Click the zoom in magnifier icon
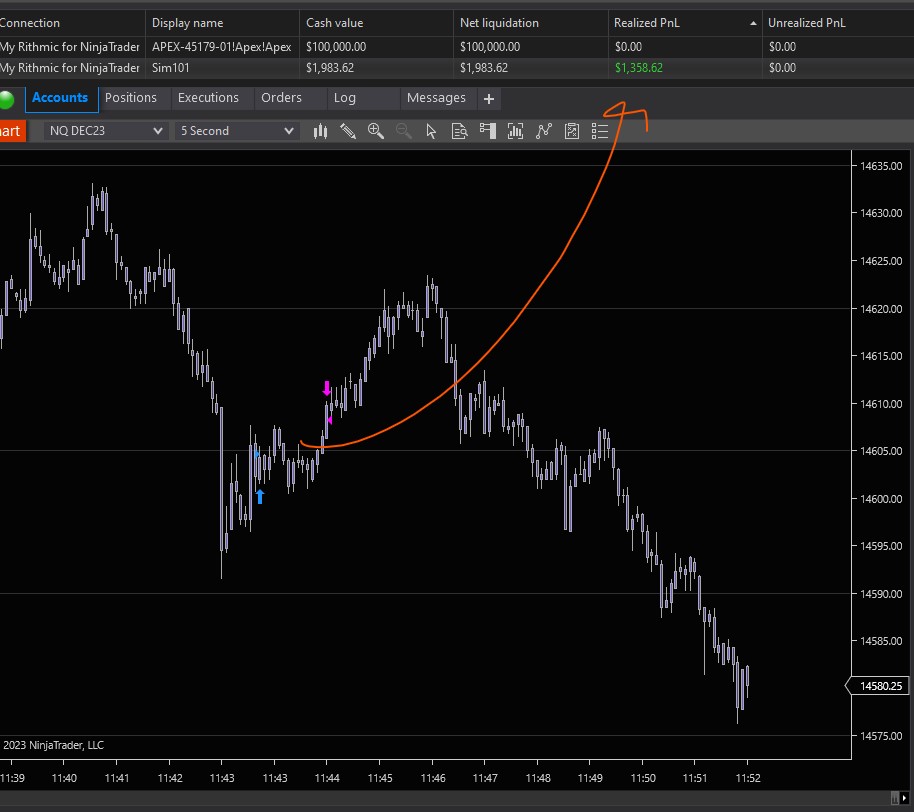Image resolution: width=914 pixels, height=812 pixels. click(x=376, y=131)
